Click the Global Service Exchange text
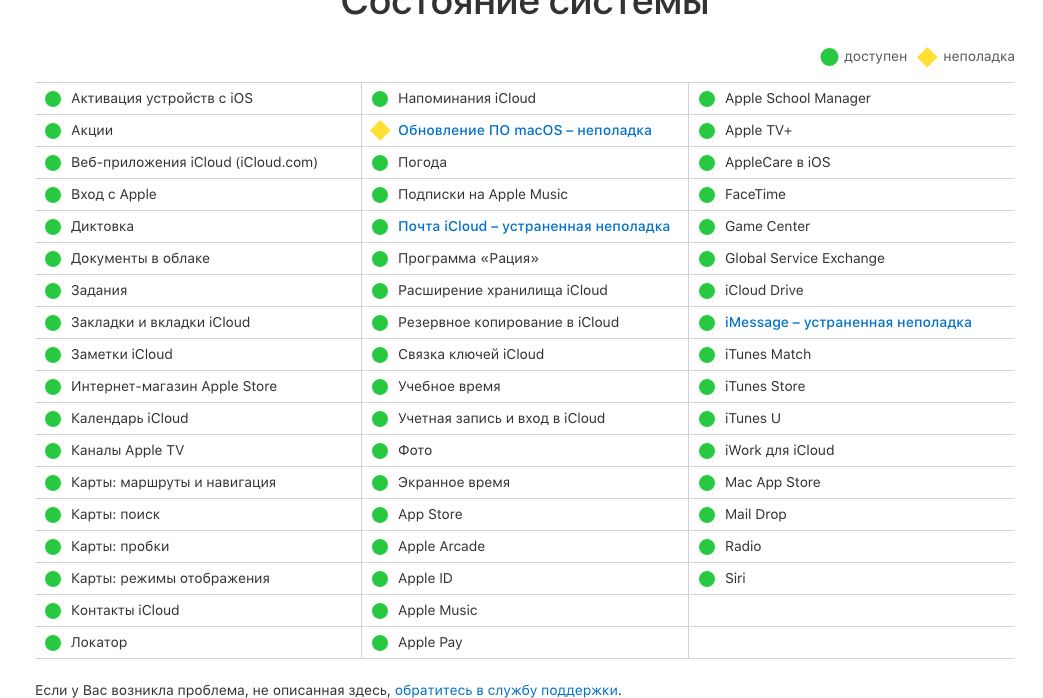Image resolution: width=1043 pixels, height=698 pixels. point(805,258)
